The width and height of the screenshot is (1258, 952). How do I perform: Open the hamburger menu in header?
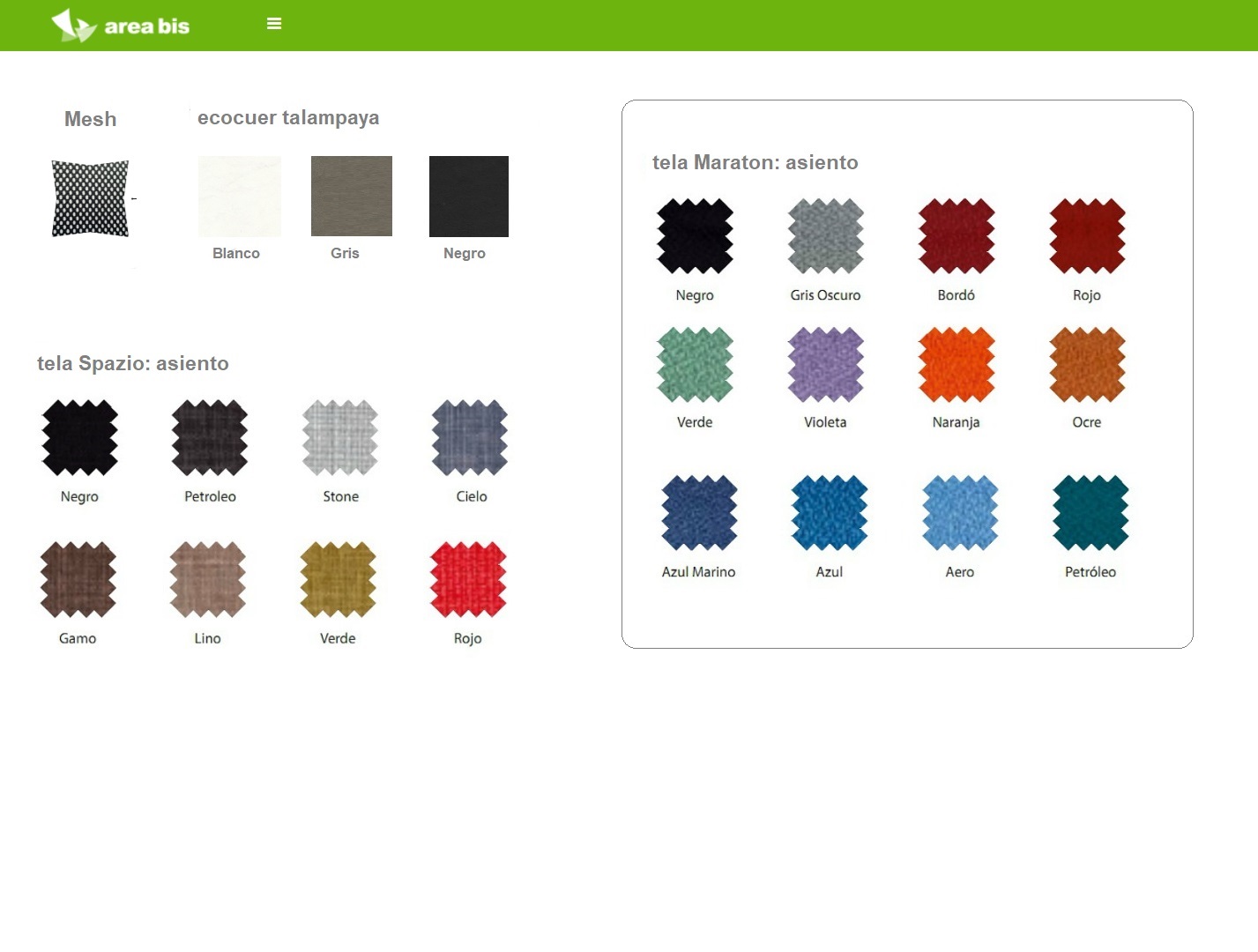pos(274,24)
